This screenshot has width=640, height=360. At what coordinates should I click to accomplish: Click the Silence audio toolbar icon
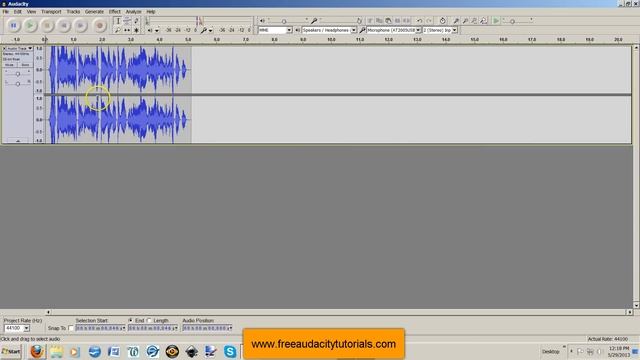407,21
